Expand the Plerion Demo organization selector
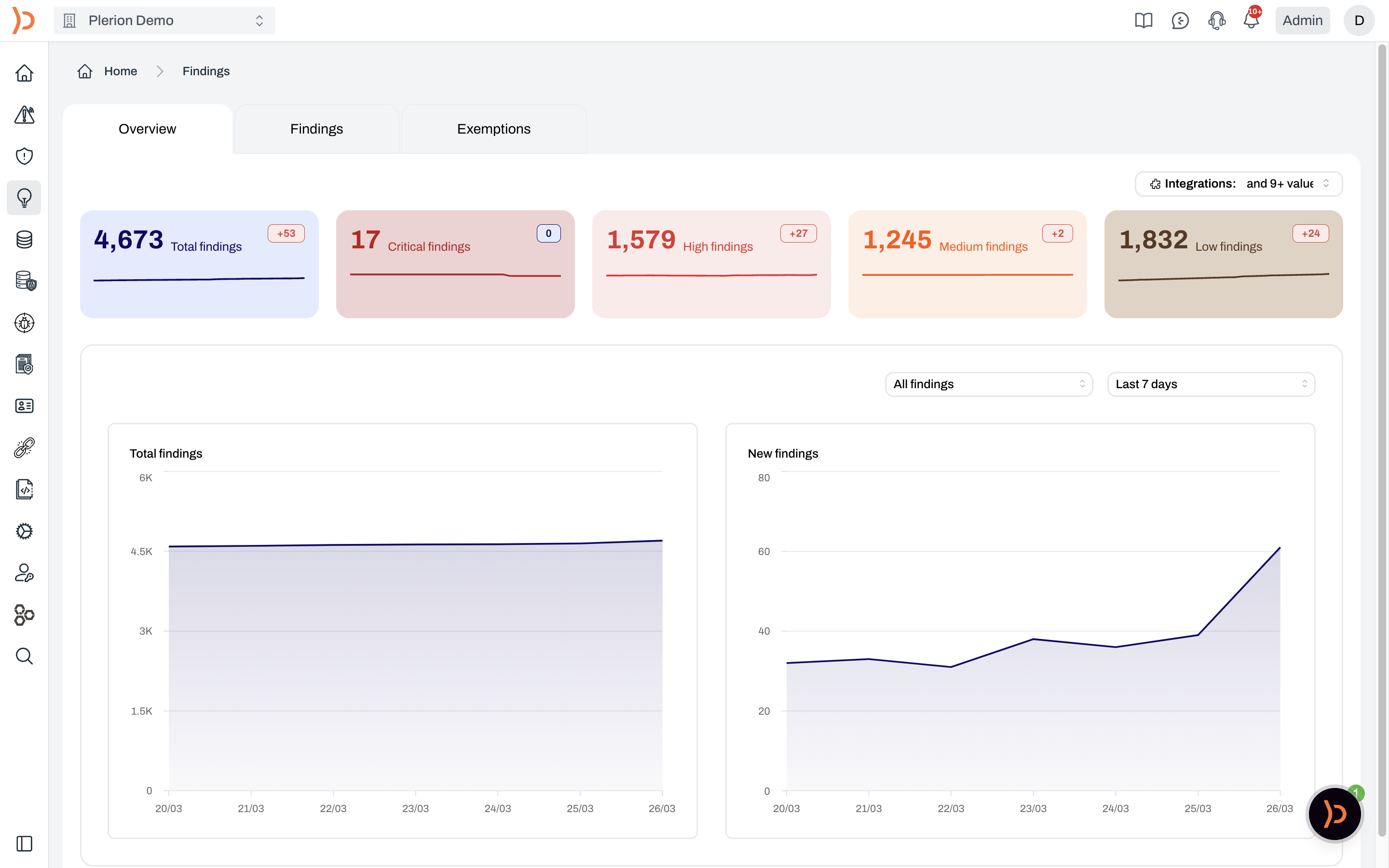 tap(164, 21)
